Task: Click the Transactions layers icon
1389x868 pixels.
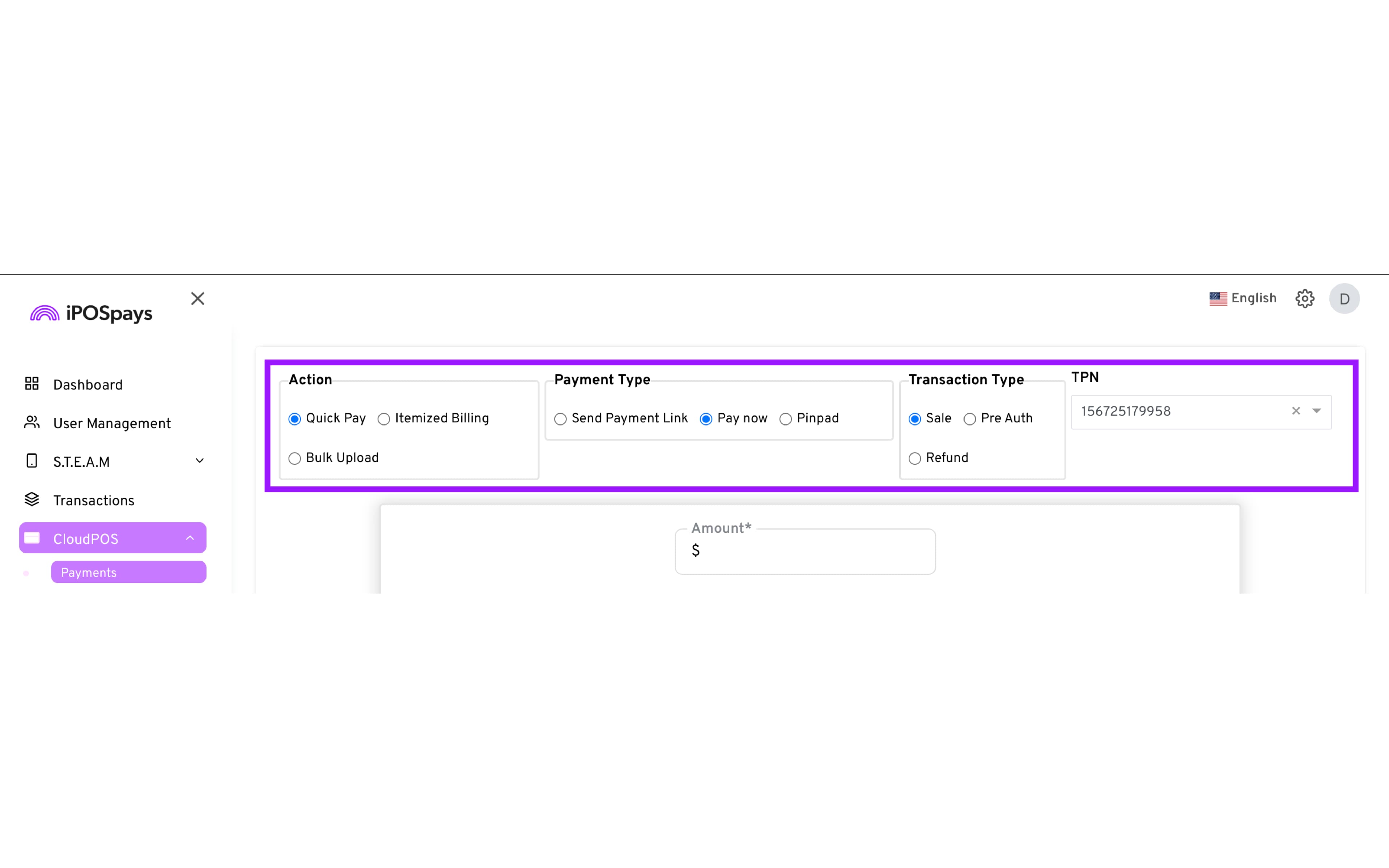Action: point(31,500)
